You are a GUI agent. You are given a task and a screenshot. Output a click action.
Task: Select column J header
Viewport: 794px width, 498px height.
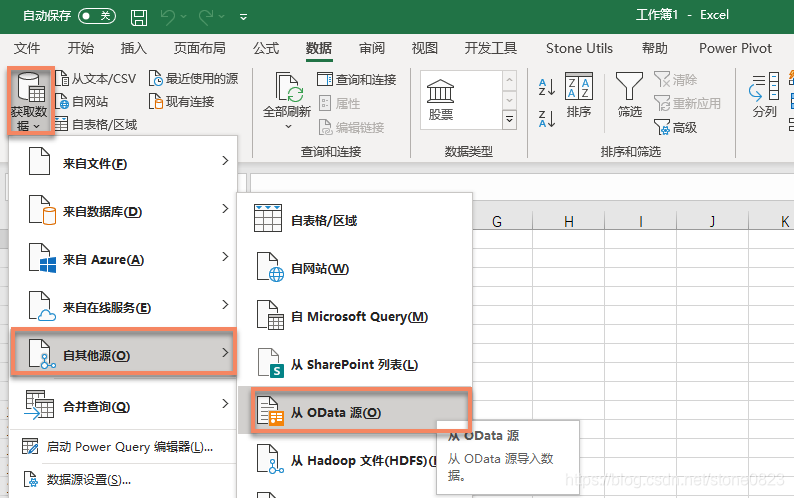click(712, 221)
